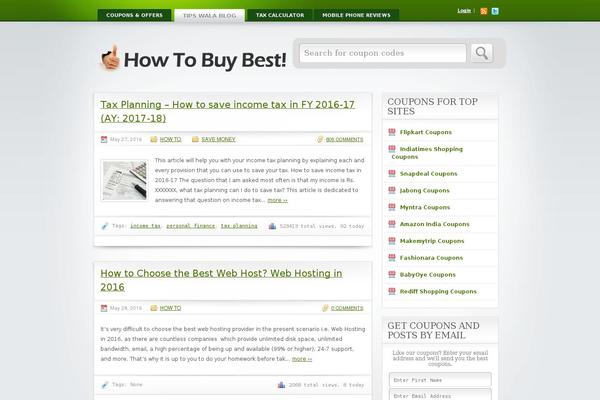Click the coupon icon beside Snapdeal Coupons
The image size is (600, 400).
click(x=392, y=173)
